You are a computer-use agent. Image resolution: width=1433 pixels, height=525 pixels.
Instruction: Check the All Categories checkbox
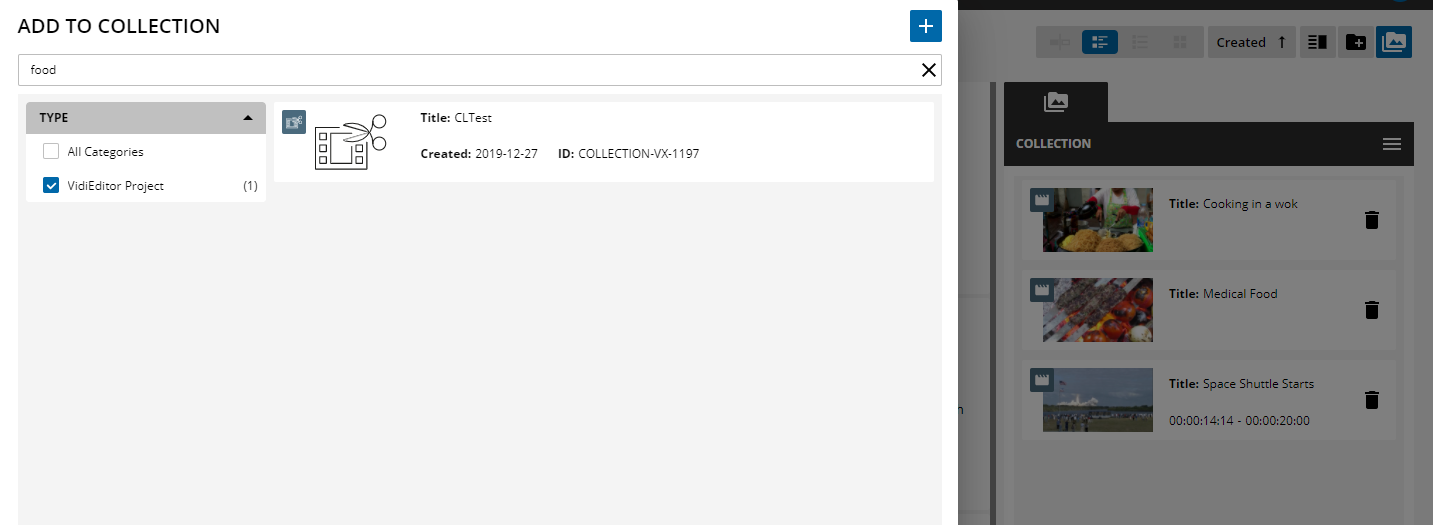(51, 152)
